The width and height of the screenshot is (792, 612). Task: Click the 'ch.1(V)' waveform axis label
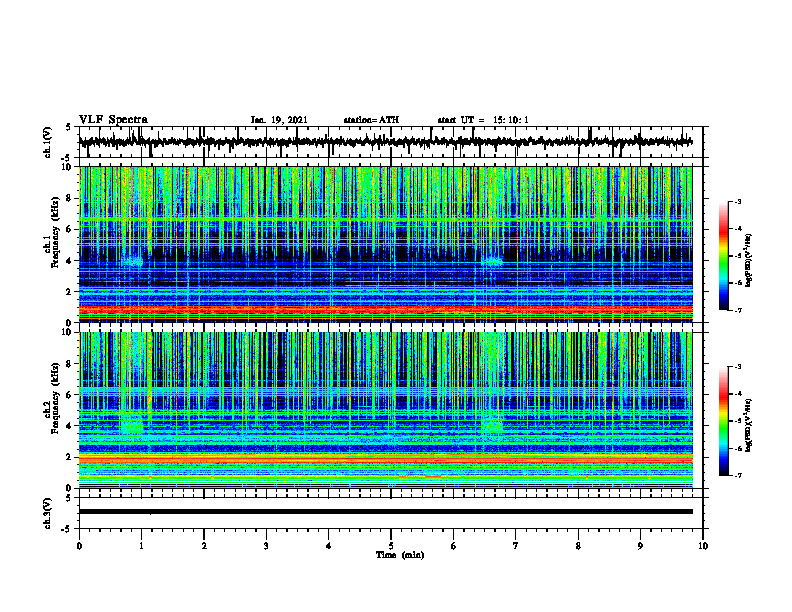point(47,142)
